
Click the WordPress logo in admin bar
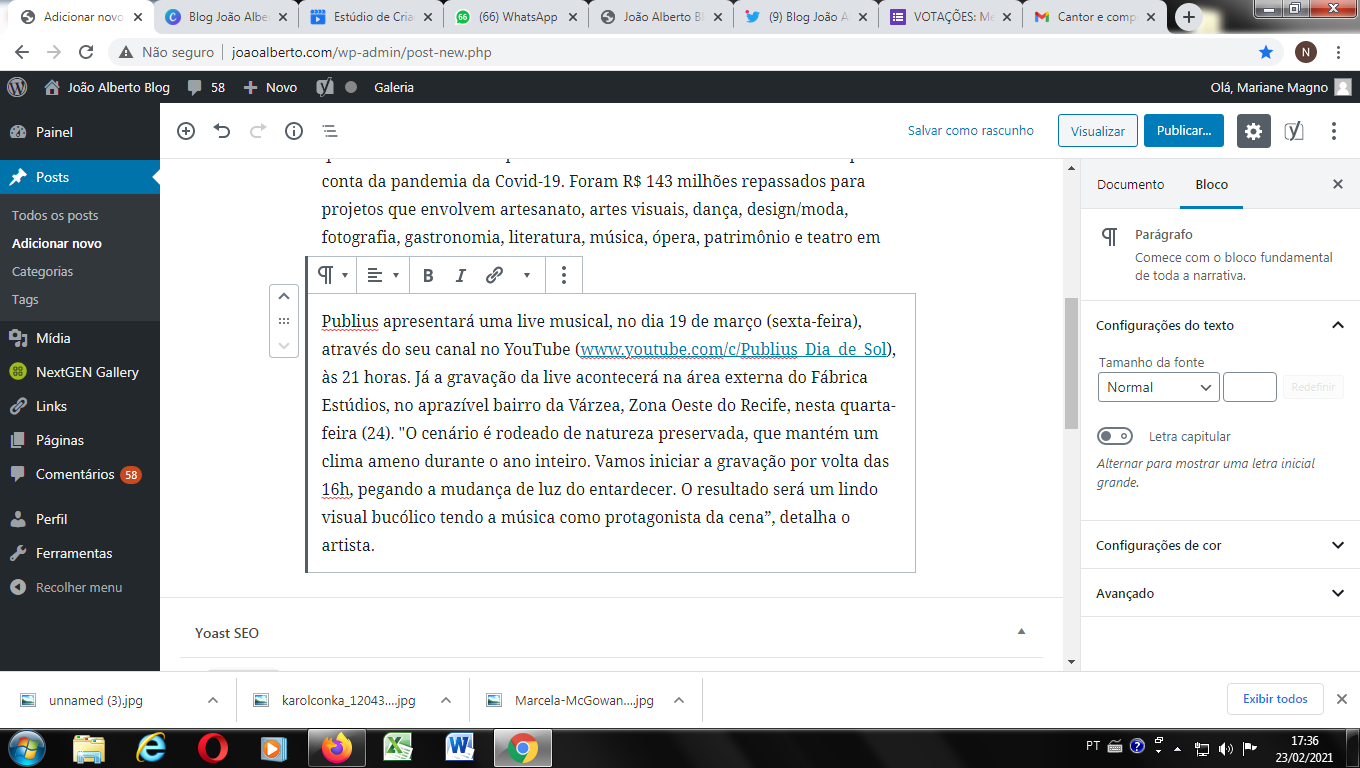[17, 87]
